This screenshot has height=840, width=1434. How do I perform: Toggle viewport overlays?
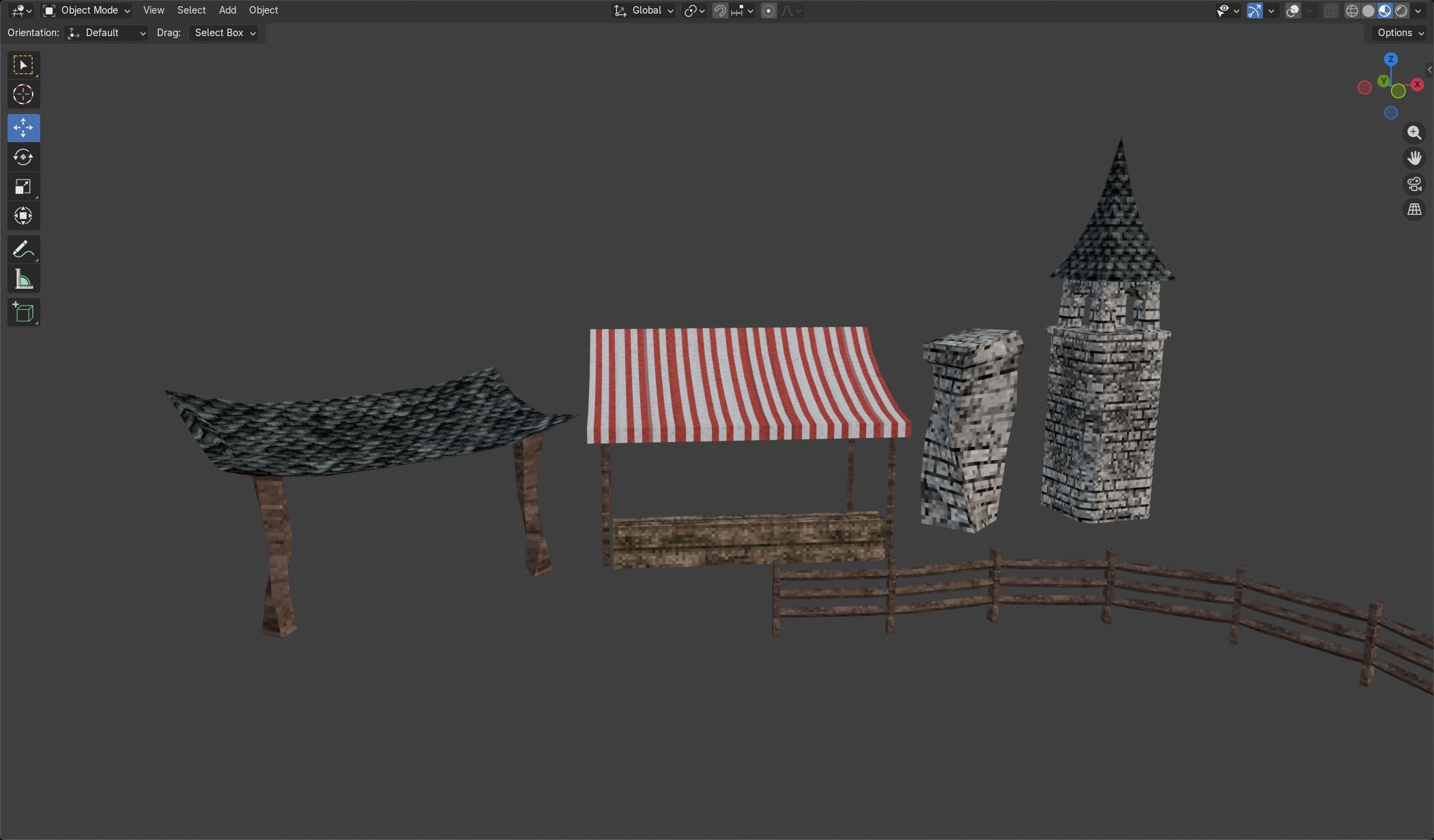(x=1293, y=10)
